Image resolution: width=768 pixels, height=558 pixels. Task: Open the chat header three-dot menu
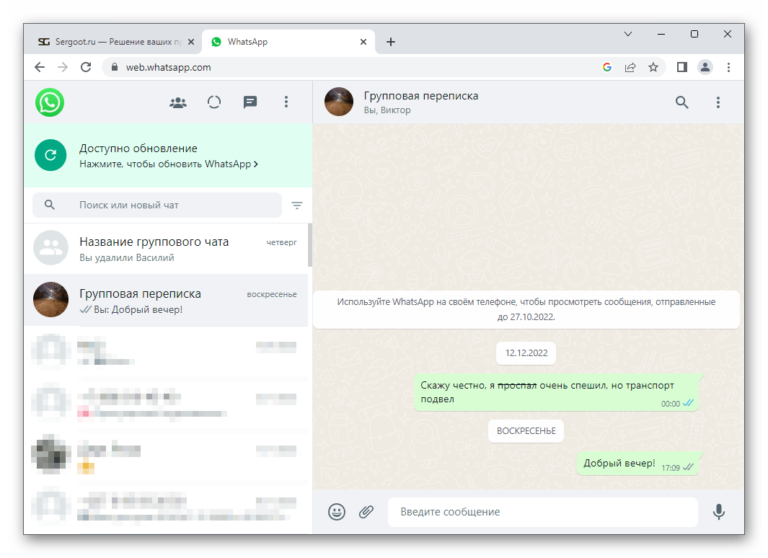[718, 102]
